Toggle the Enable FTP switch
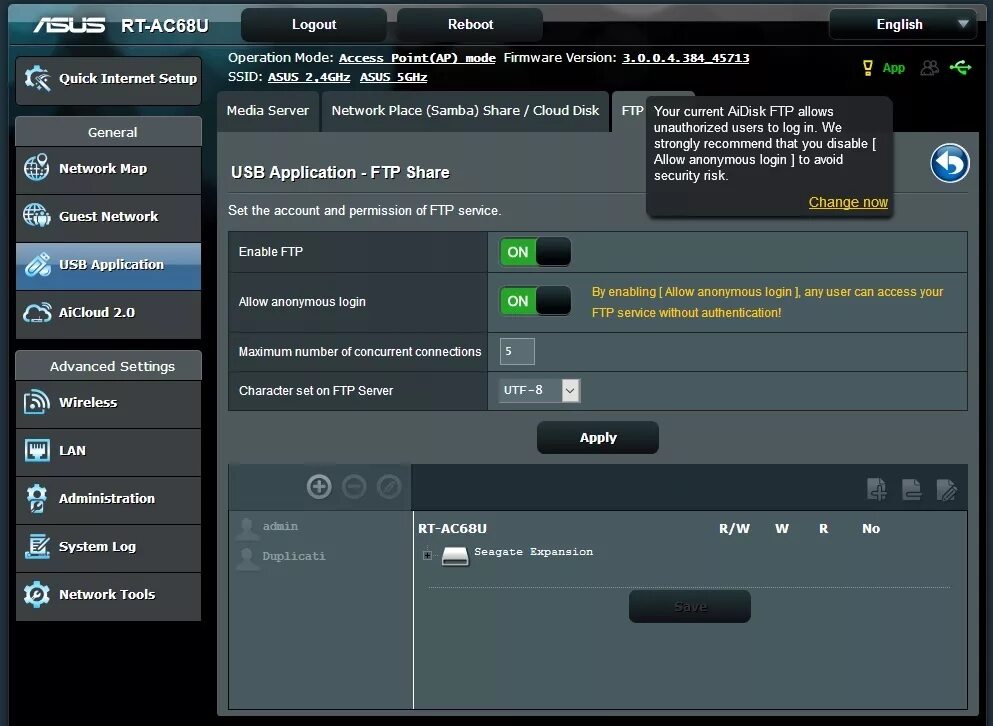Image resolution: width=993 pixels, height=726 pixels. (535, 252)
